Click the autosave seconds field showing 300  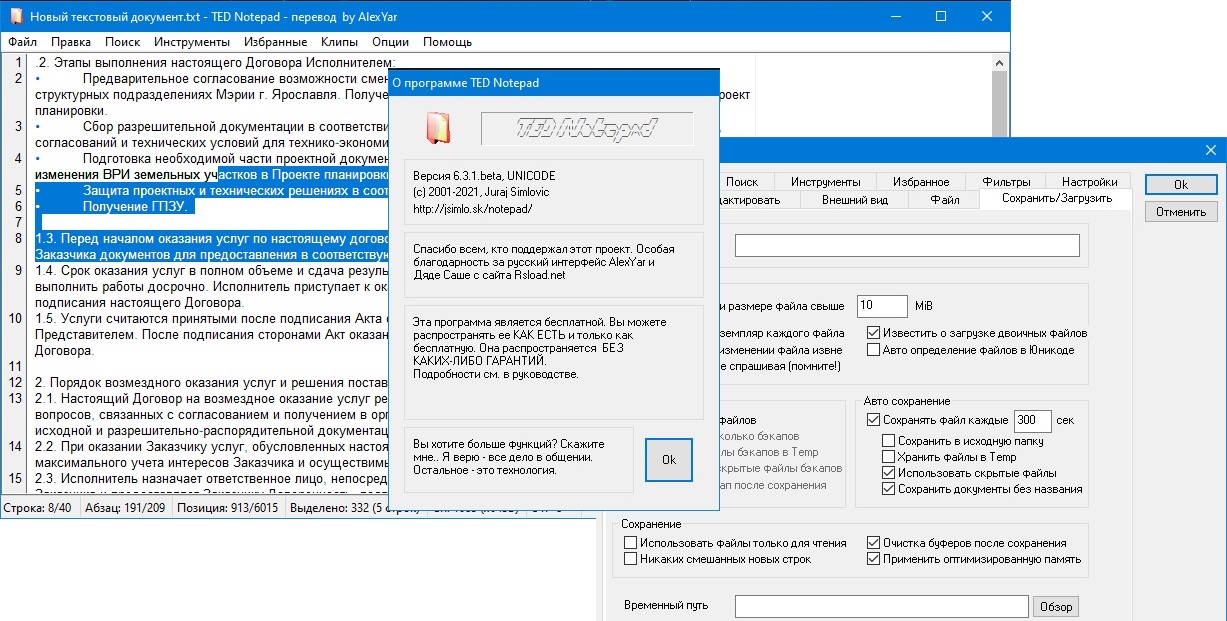tap(1031, 421)
